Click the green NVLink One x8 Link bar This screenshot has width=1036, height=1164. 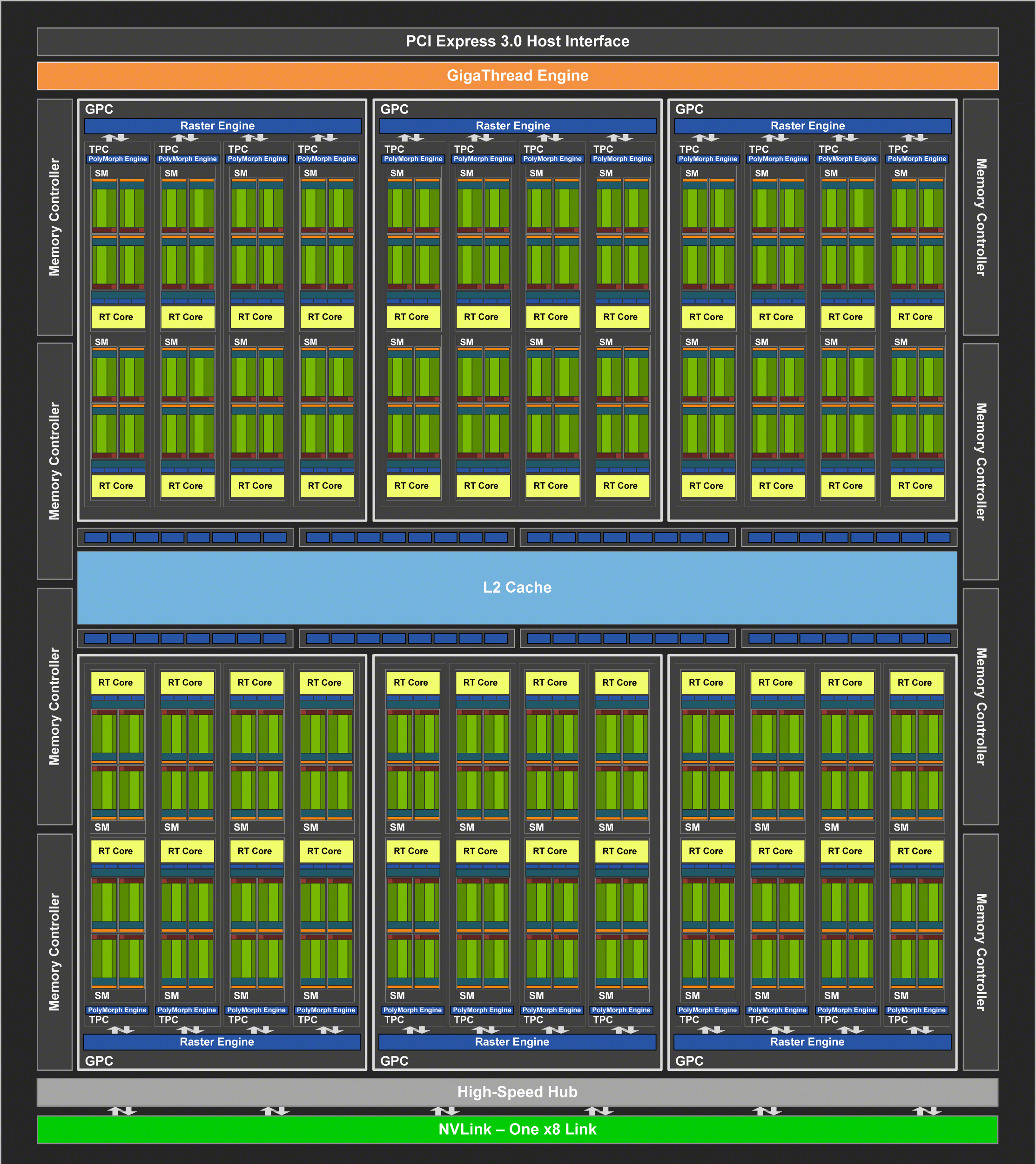coord(517,1129)
